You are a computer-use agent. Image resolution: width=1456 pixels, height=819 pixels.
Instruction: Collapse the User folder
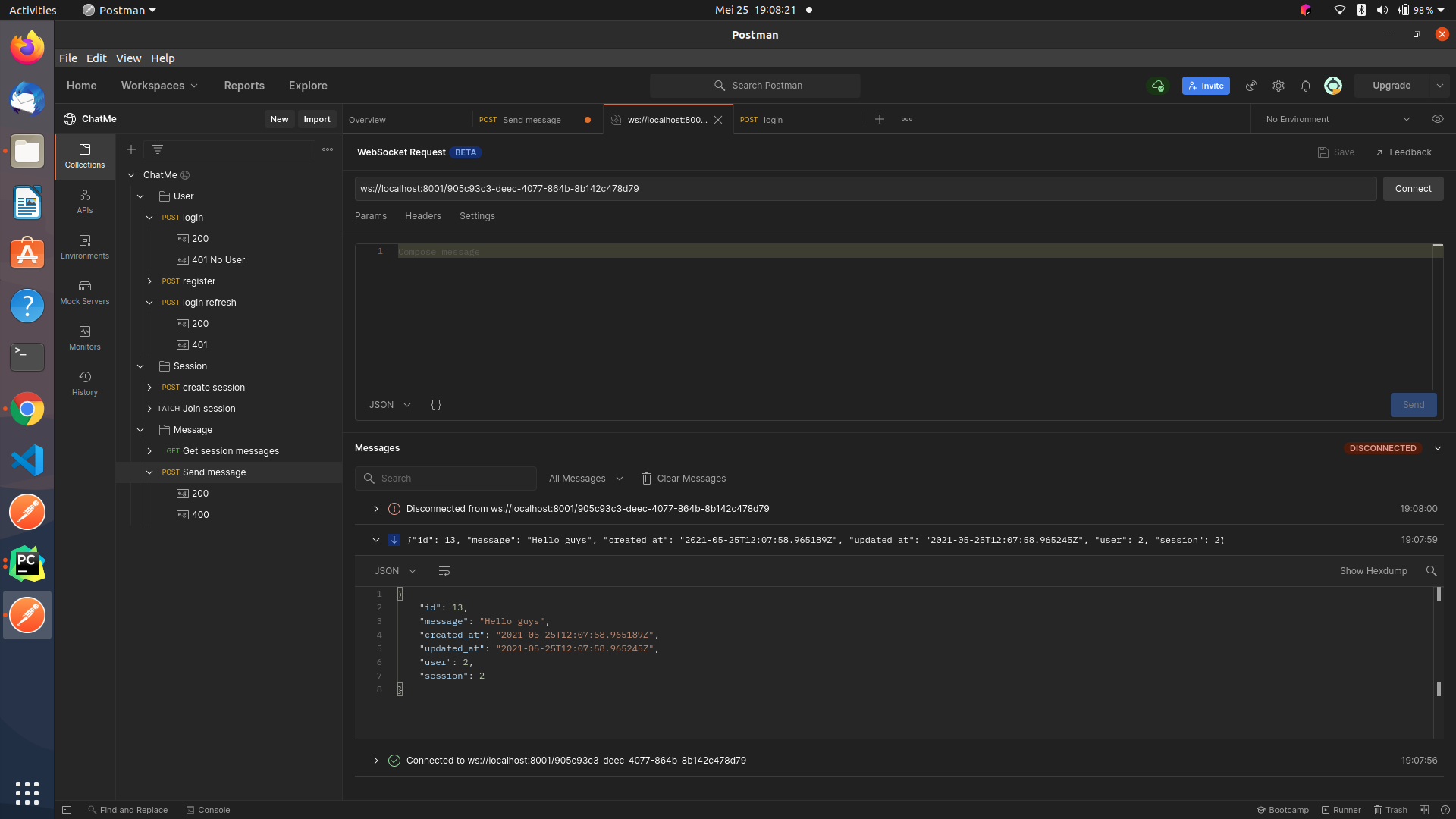pyautogui.click(x=140, y=196)
